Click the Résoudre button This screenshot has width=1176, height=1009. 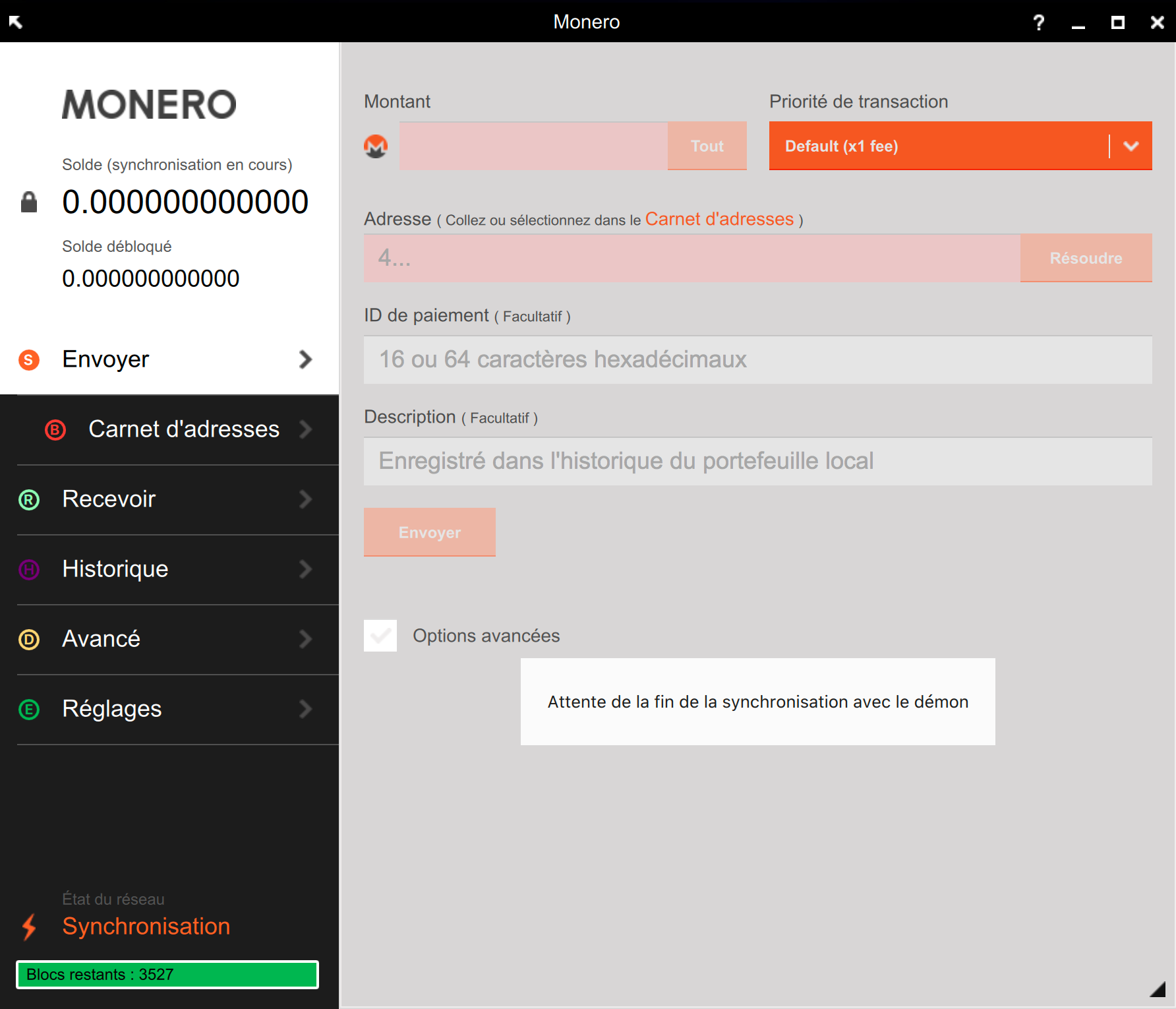click(1086, 258)
